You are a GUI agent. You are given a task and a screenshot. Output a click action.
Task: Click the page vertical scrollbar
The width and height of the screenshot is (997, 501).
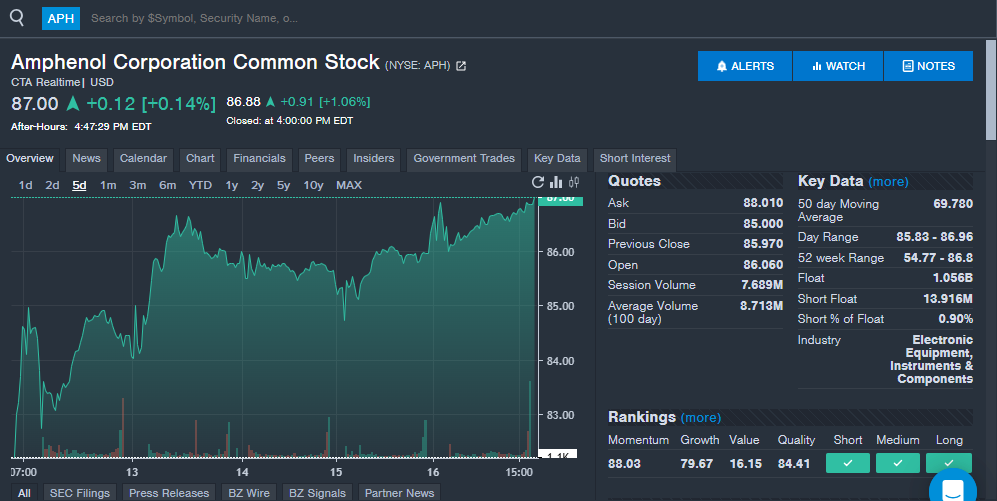[991, 89]
